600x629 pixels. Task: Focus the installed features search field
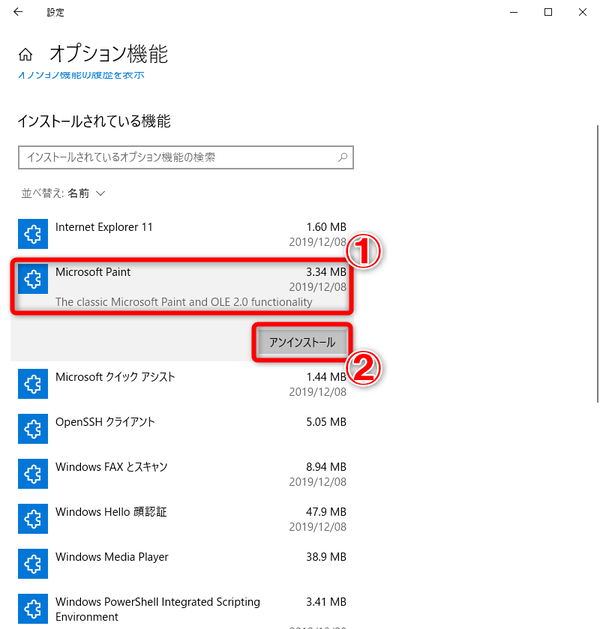pyautogui.click(x=186, y=157)
